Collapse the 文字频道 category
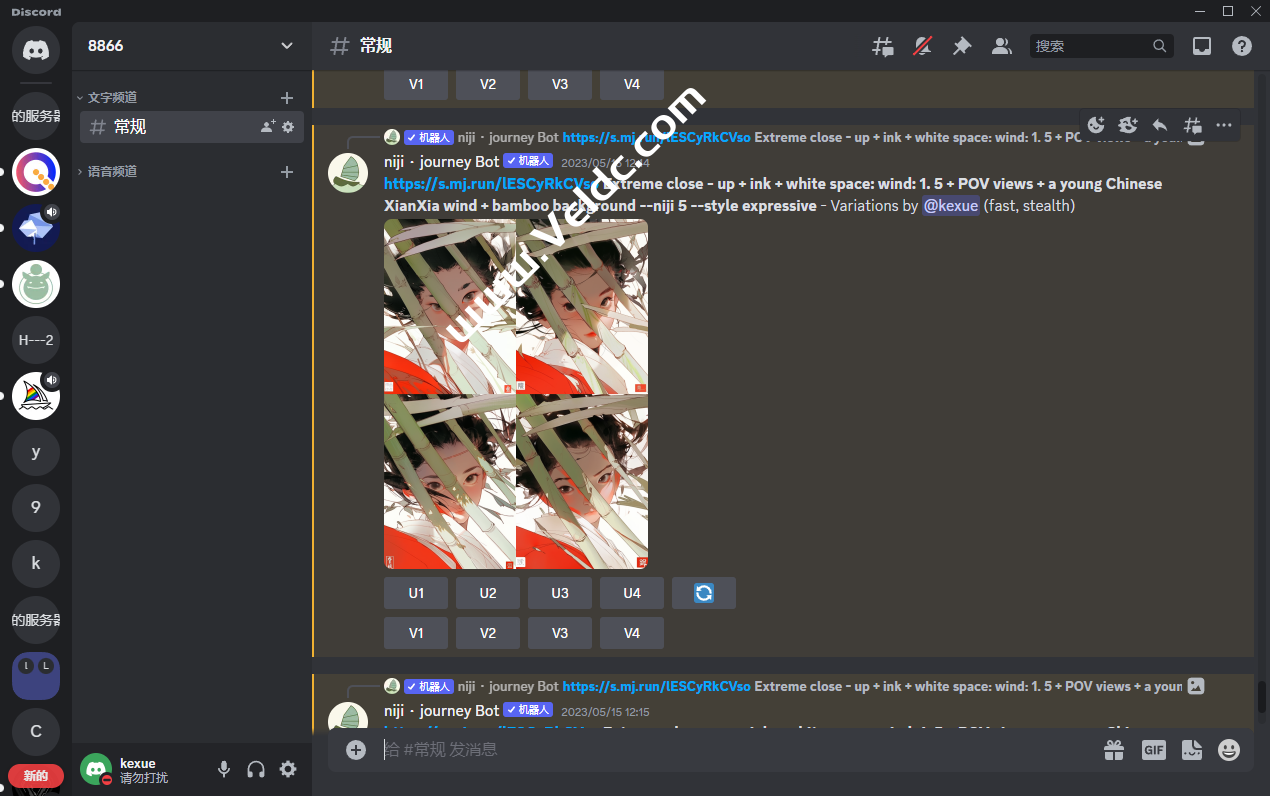The image size is (1270, 796). click(112, 98)
